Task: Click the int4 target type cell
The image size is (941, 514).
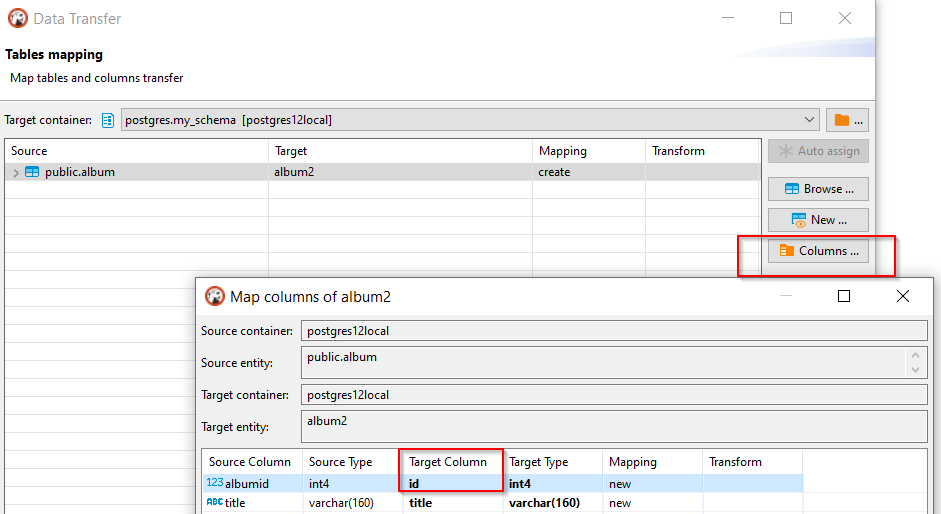Action: [x=553, y=483]
